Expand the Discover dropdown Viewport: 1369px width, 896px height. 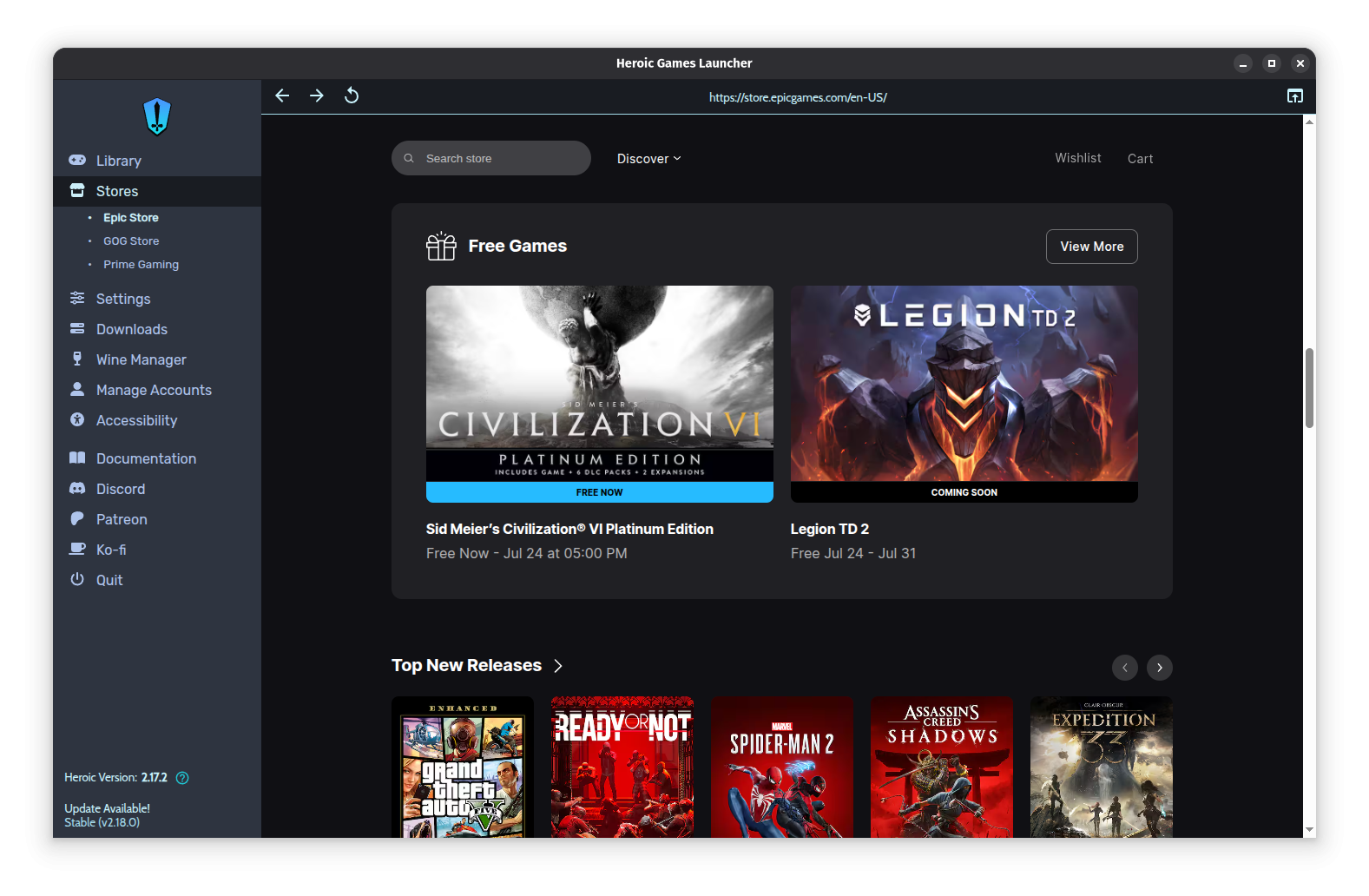649,159
